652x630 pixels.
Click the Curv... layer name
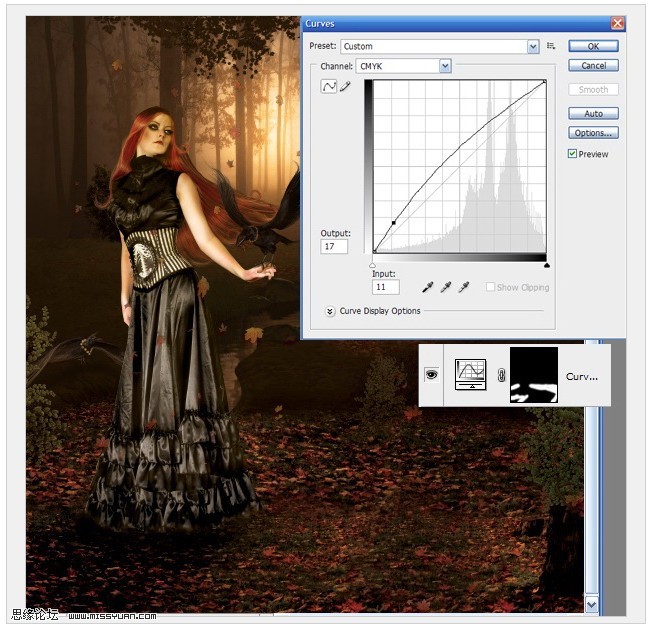[x=581, y=376]
